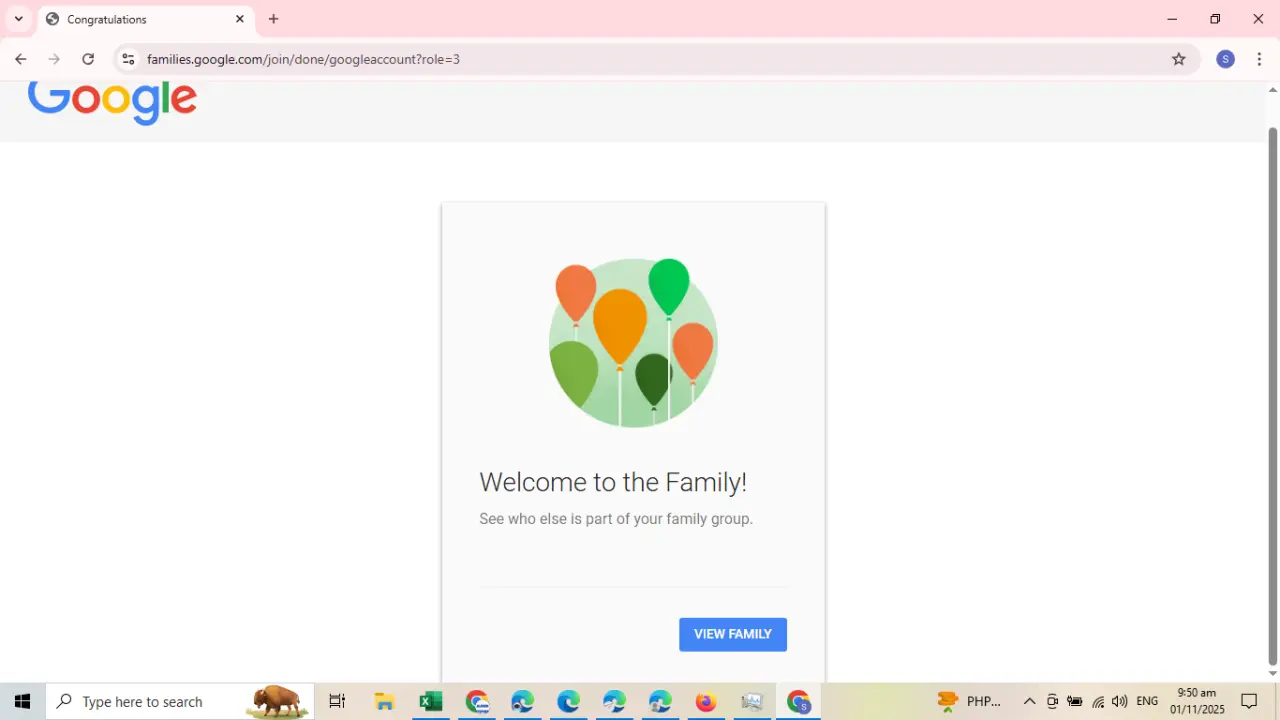
Task: Close the Congratulations tab
Action: [x=240, y=19]
